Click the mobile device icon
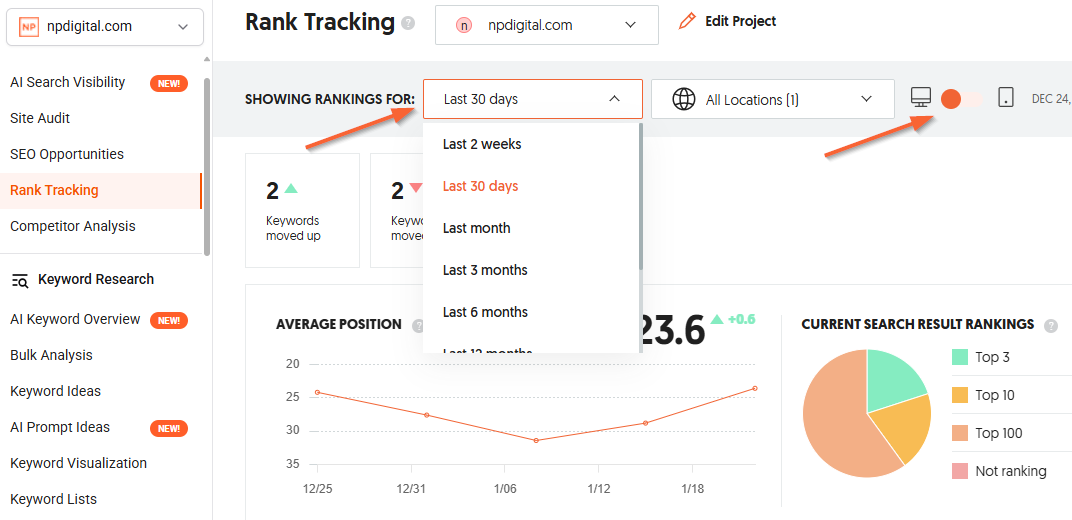Viewport: 1072px width, 520px height. pos(1006,98)
